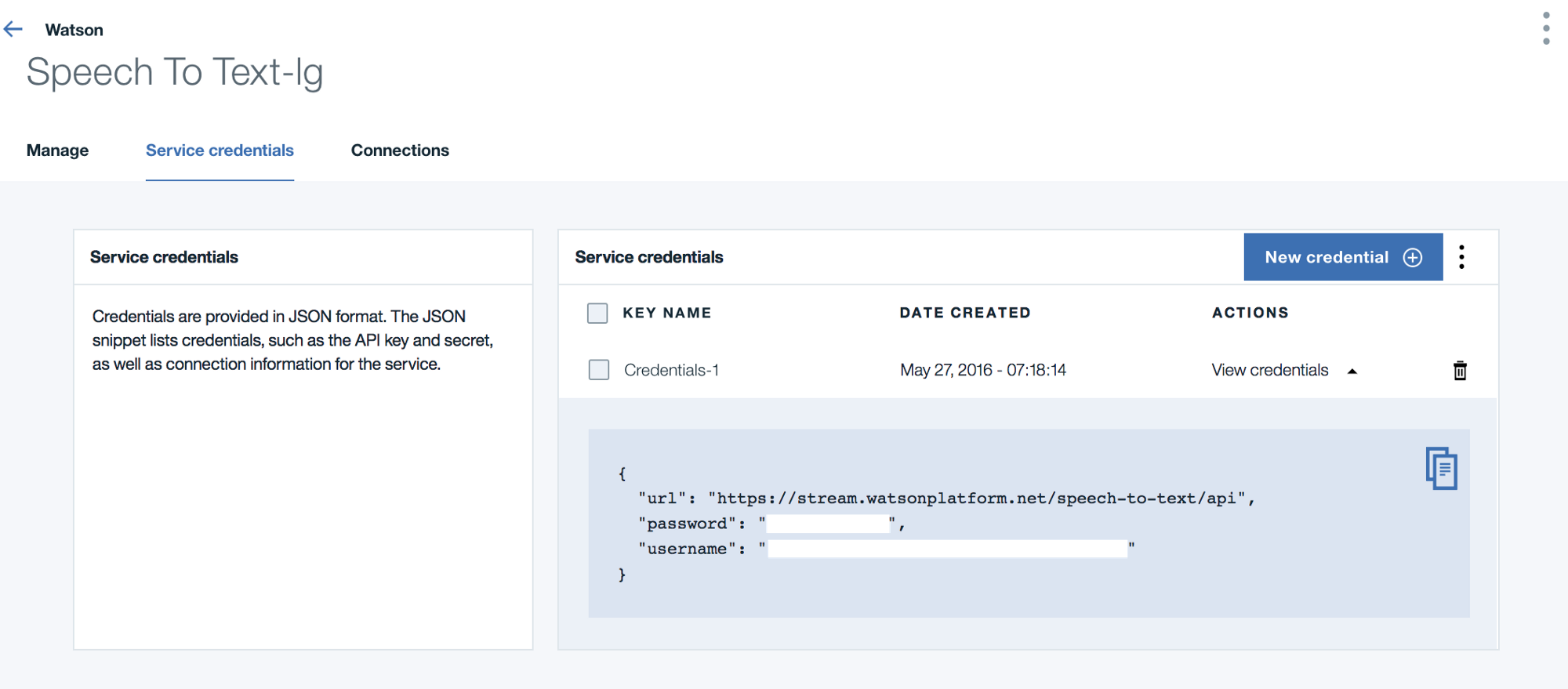Image resolution: width=1568 pixels, height=689 pixels.
Task: Switch to Service credentials tab
Action: 220,150
